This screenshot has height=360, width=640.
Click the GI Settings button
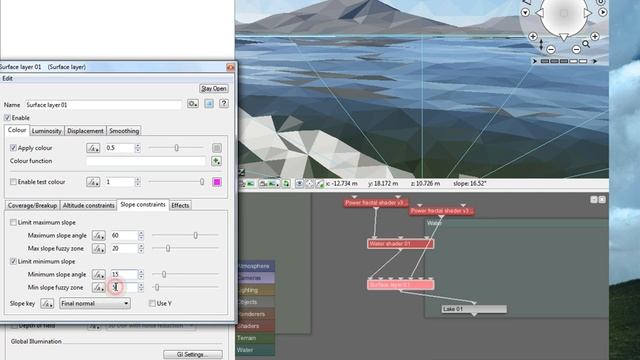tap(193, 355)
